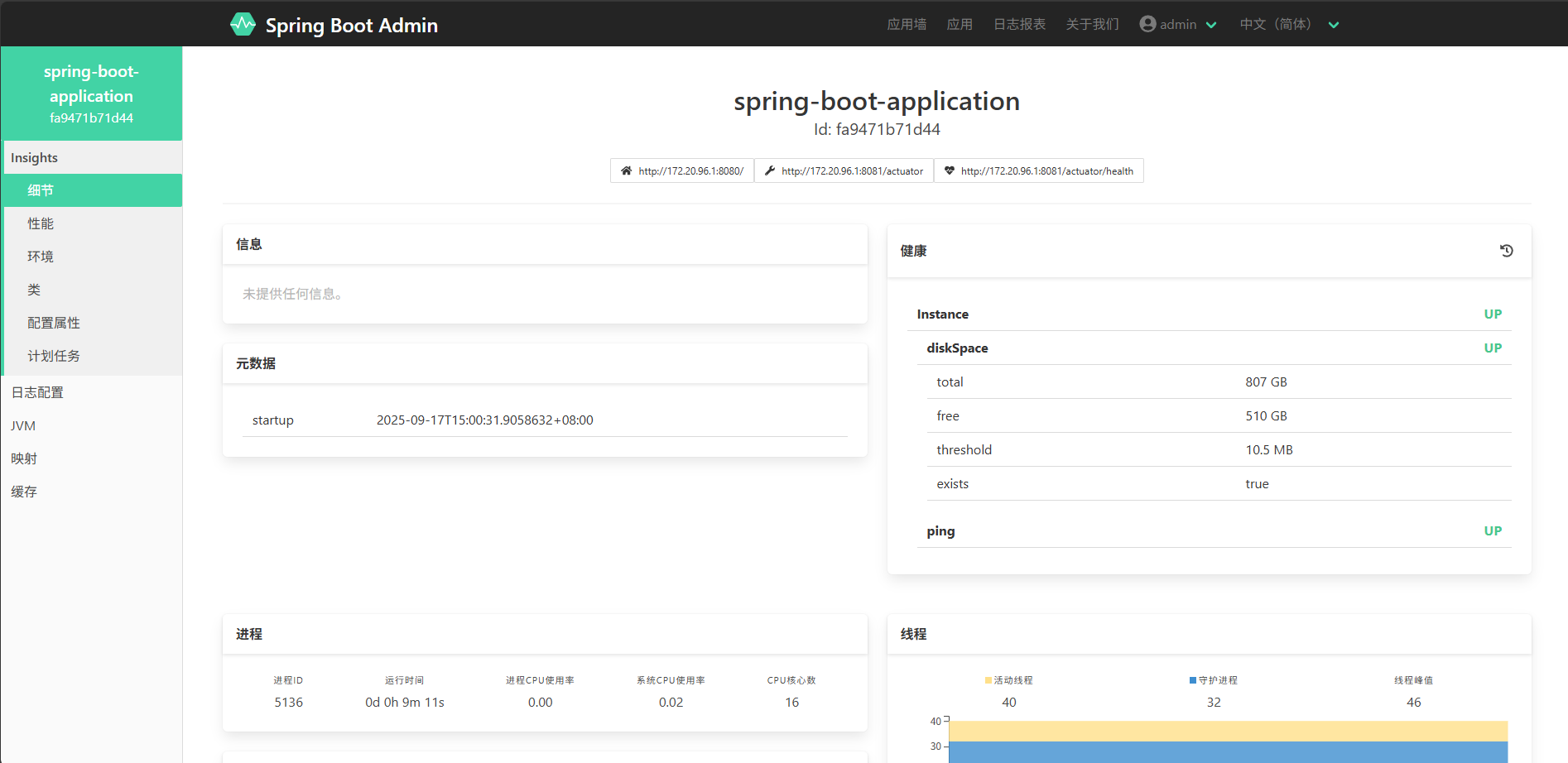The image size is (1568, 763).
Task: Click the blue 守护进程 legend swatch
Action: coord(1192,680)
